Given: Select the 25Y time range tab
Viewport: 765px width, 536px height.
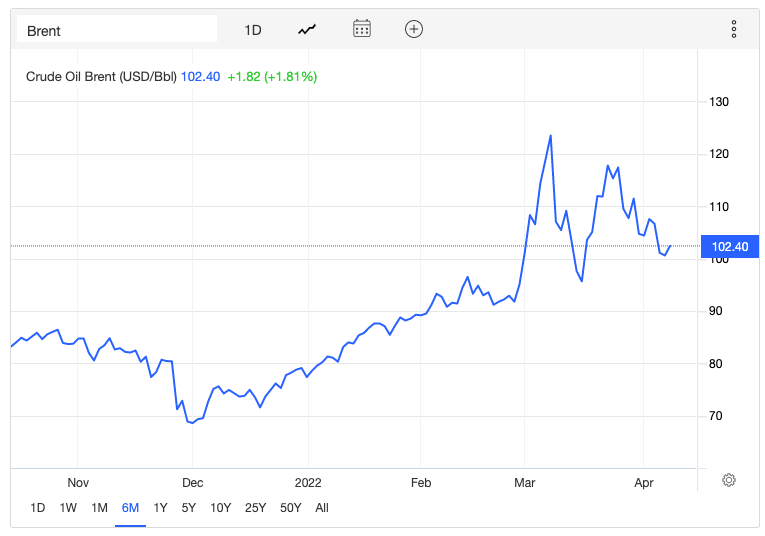Looking at the screenshot, I should [256, 508].
